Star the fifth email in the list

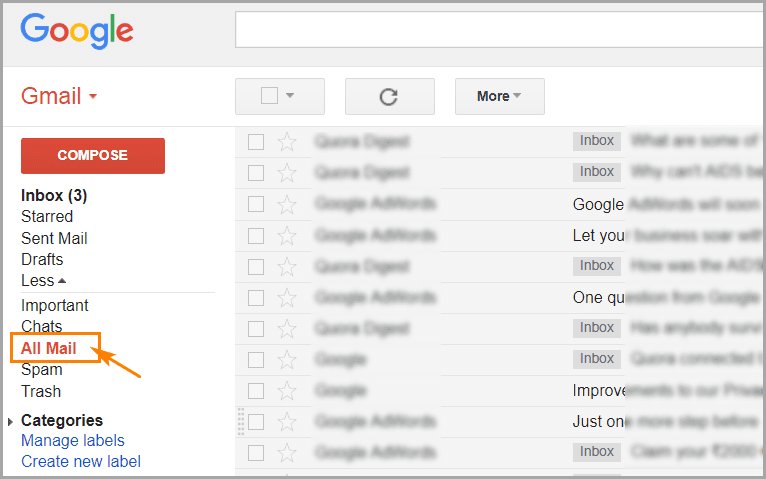pyautogui.click(x=287, y=266)
